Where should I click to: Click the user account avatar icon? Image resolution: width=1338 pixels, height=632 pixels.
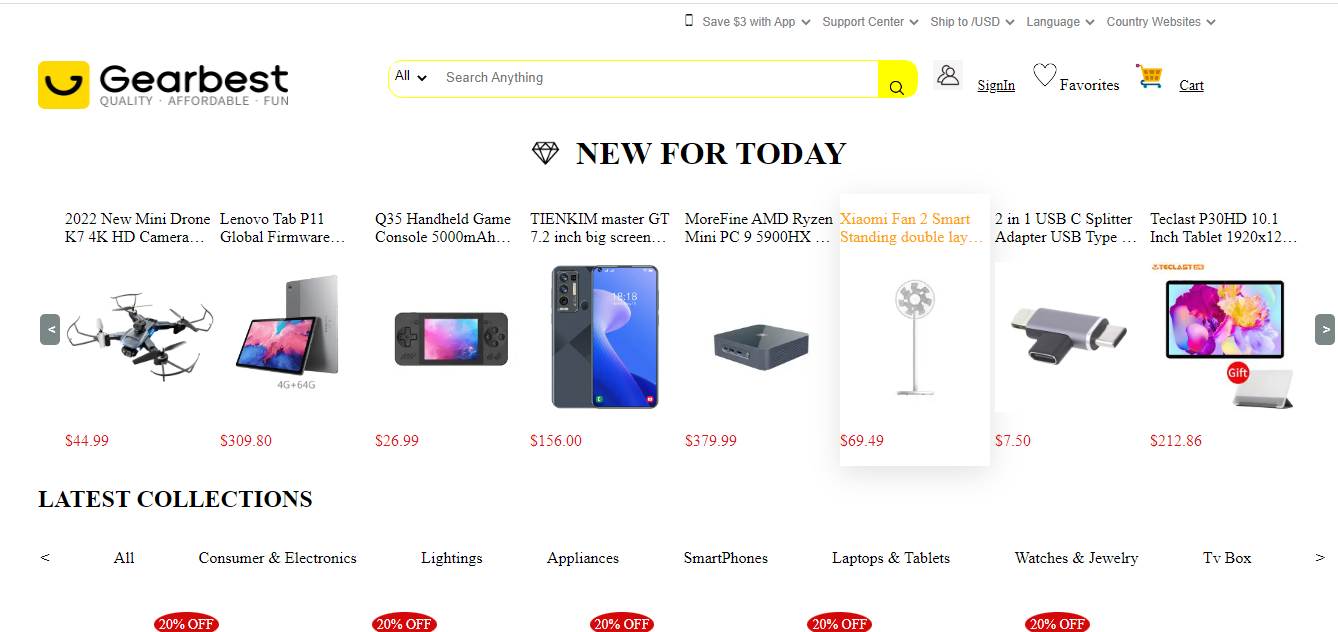click(x=948, y=75)
